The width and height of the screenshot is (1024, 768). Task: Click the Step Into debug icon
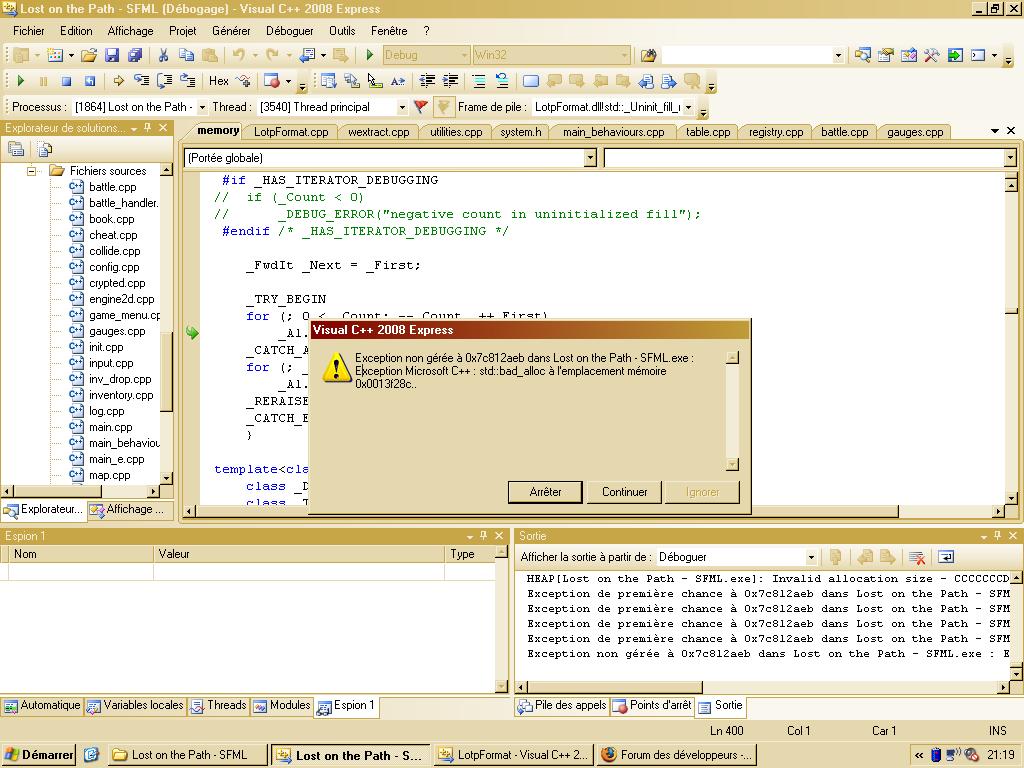tap(142, 81)
